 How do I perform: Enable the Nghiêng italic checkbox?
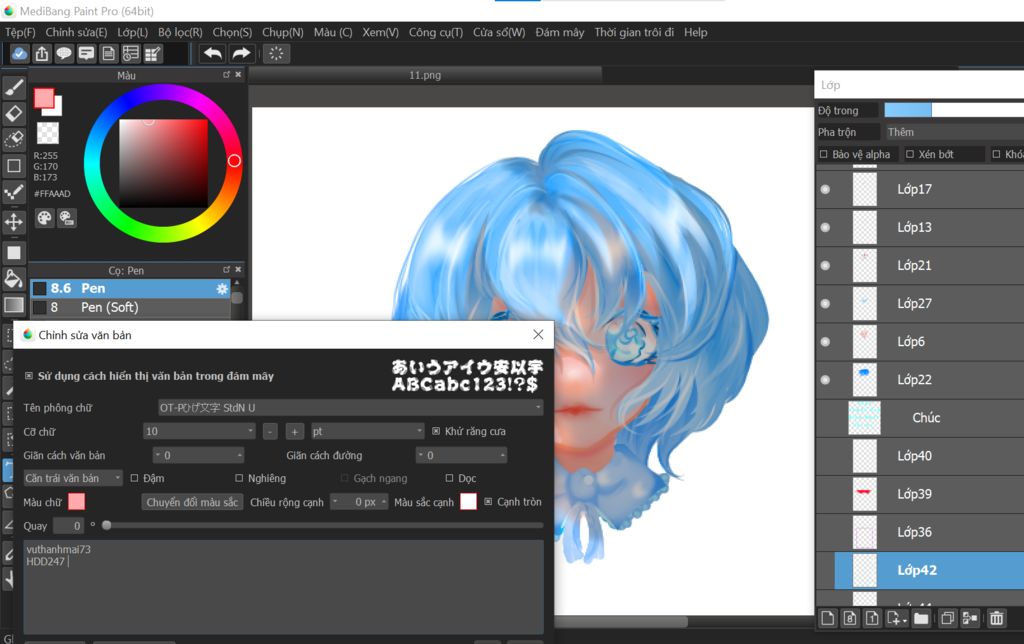pyautogui.click(x=239, y=478)
